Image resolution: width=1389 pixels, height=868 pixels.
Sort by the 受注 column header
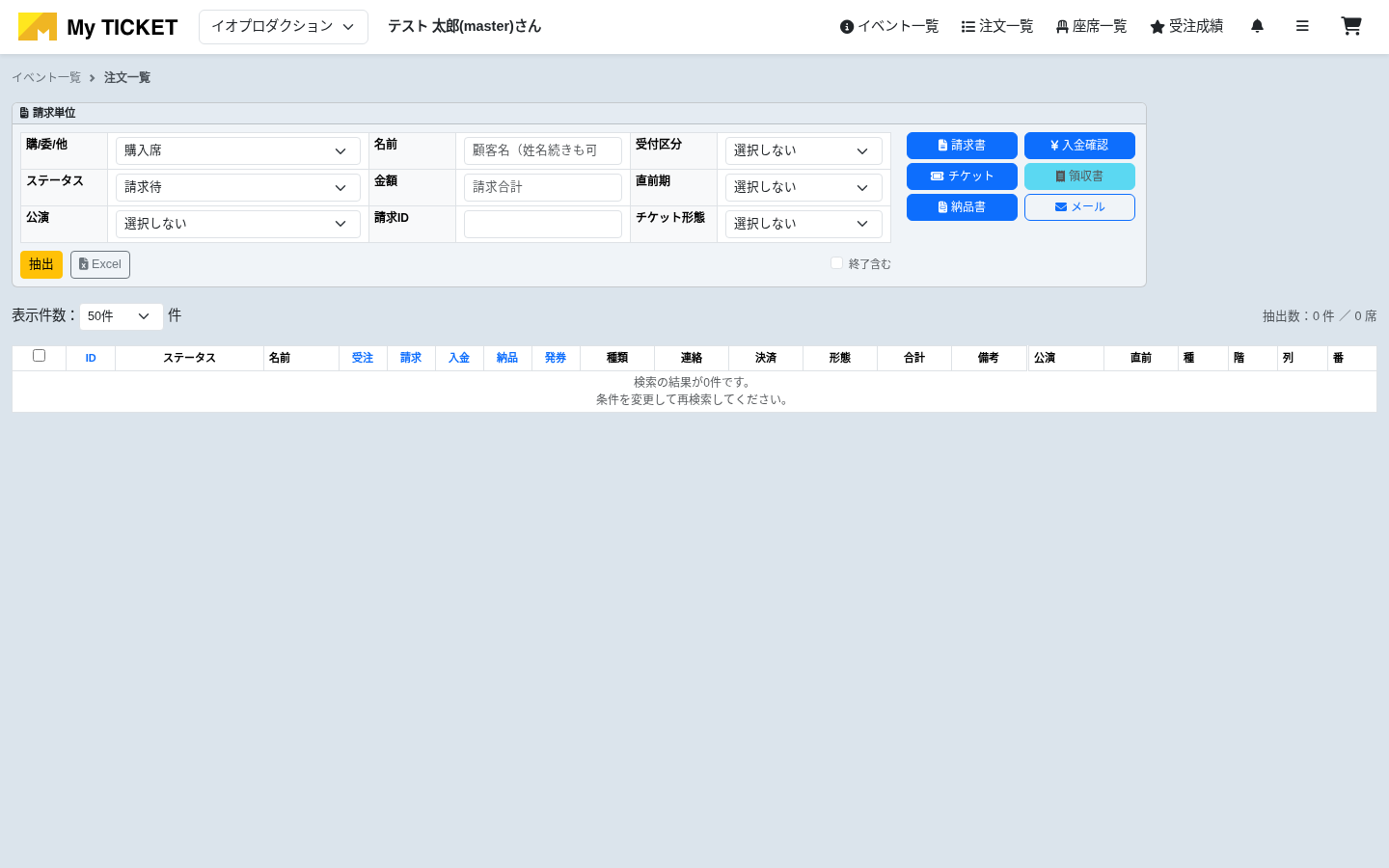(363, 358)
